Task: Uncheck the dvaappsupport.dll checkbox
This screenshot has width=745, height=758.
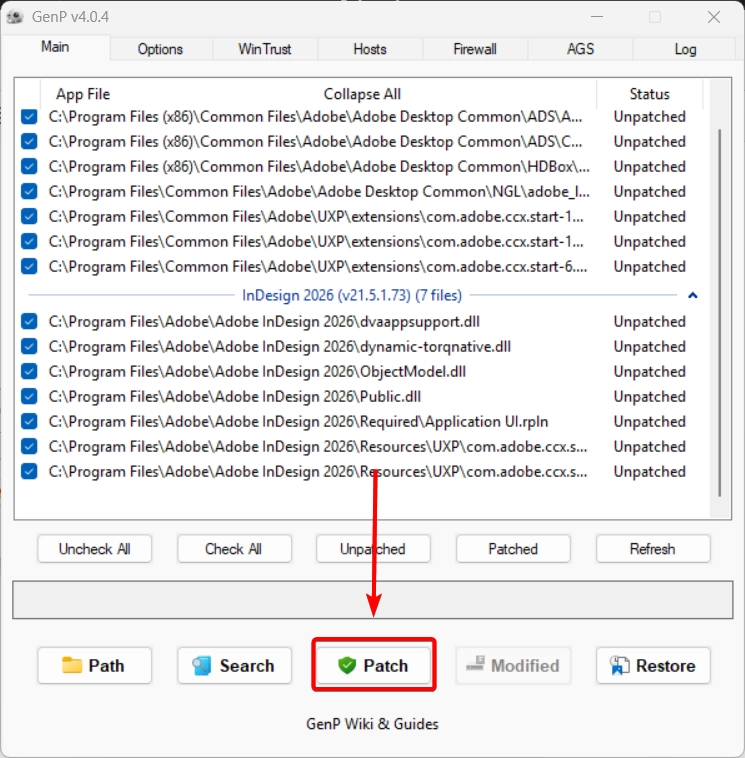Action: tap(29, 321)
